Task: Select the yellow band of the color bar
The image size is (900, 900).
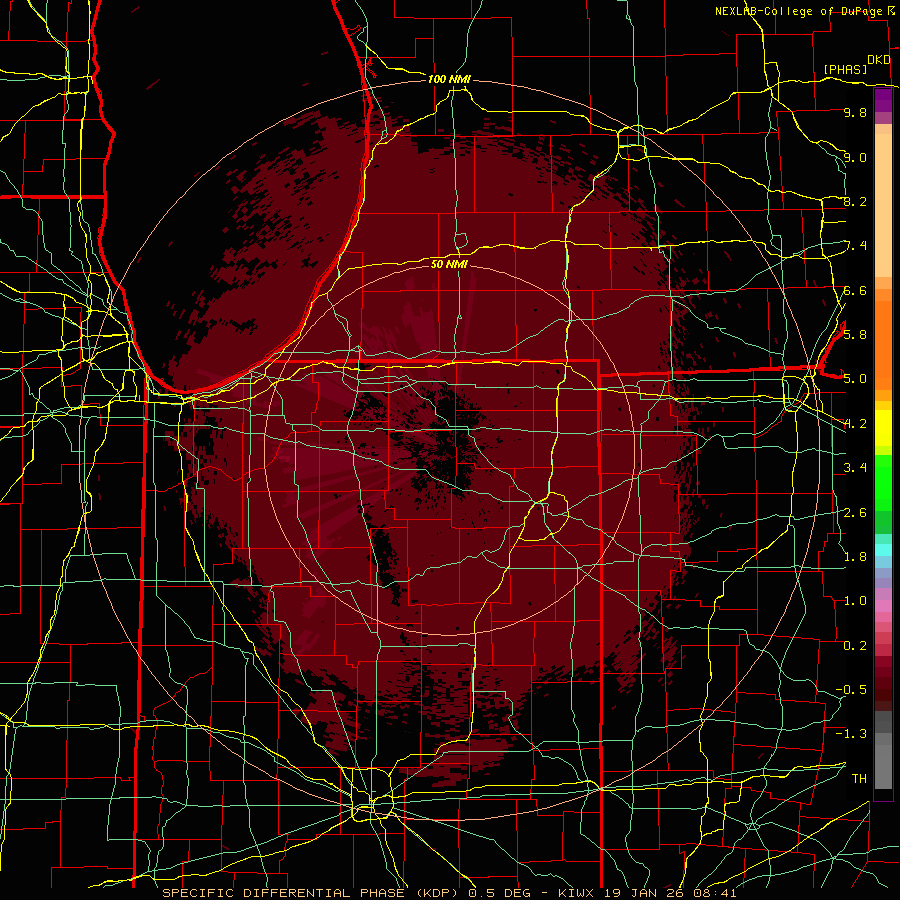Action: point(883,428)
